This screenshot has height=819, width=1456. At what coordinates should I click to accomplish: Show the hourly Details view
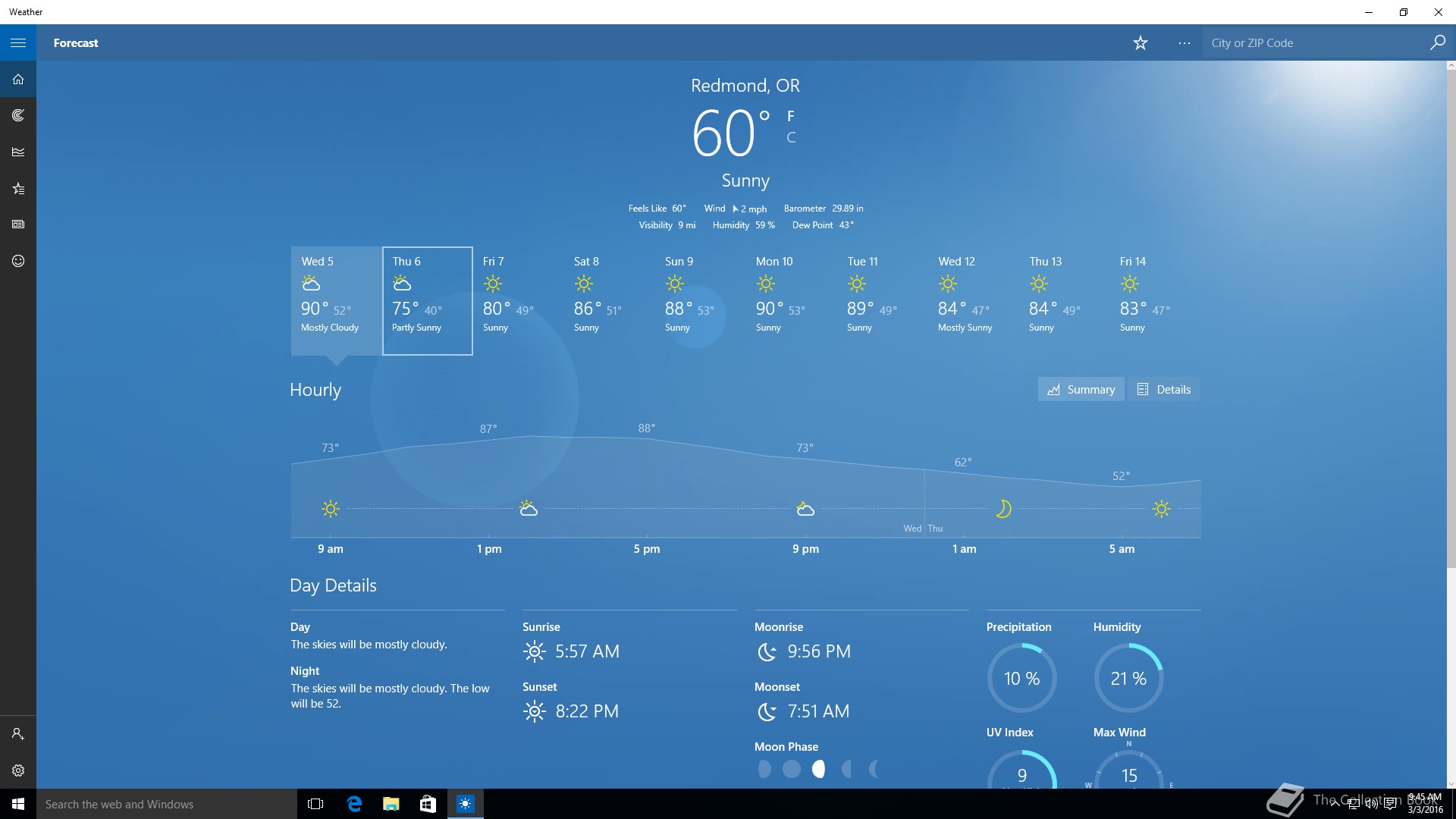[x=1163, y=389]
